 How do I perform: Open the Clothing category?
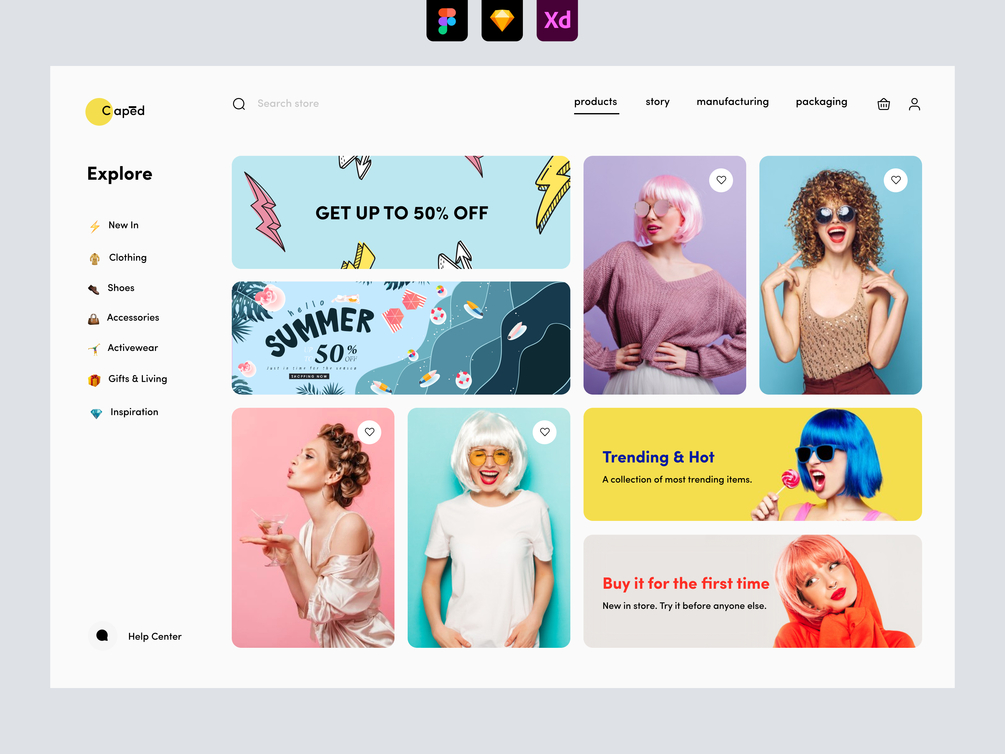coord(118,258)
